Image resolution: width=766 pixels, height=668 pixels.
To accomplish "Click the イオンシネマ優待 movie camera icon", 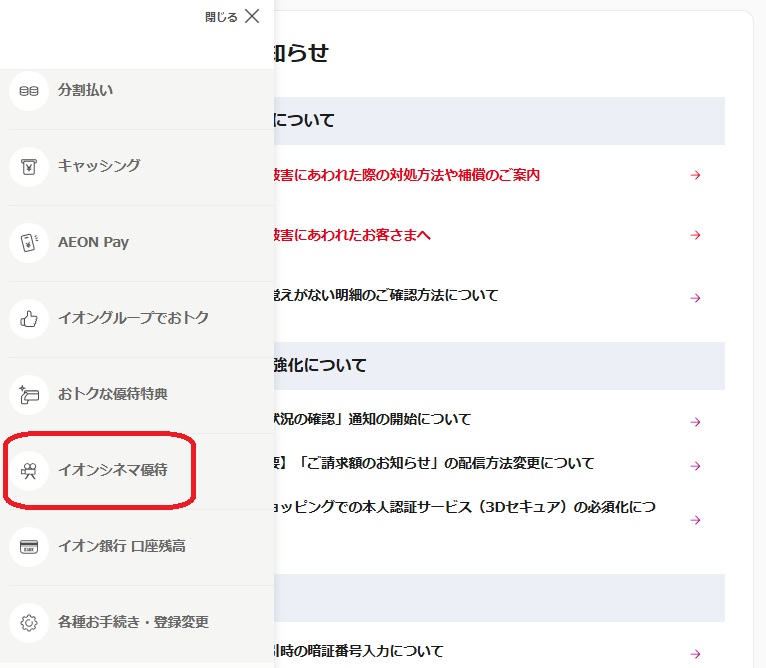I will tap(29, 470).
